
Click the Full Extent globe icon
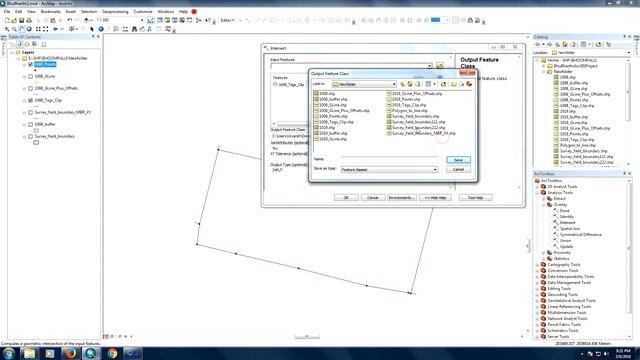click(x=29, y=29)
